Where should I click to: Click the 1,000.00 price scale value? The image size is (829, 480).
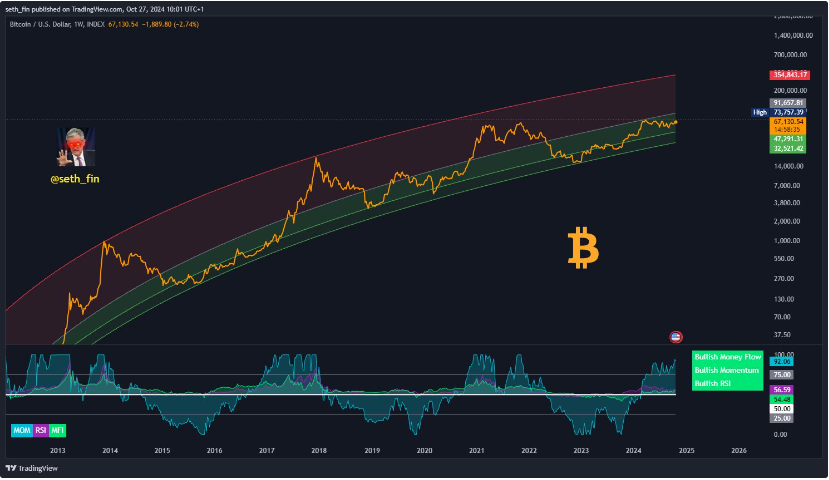788,241
